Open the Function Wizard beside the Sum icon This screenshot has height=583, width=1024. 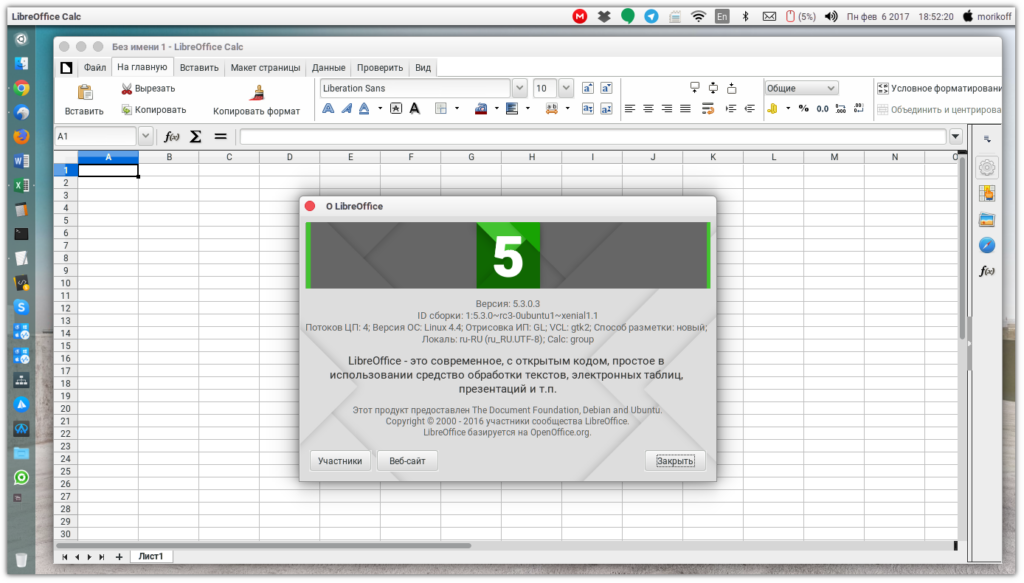[x=172, y=136]
